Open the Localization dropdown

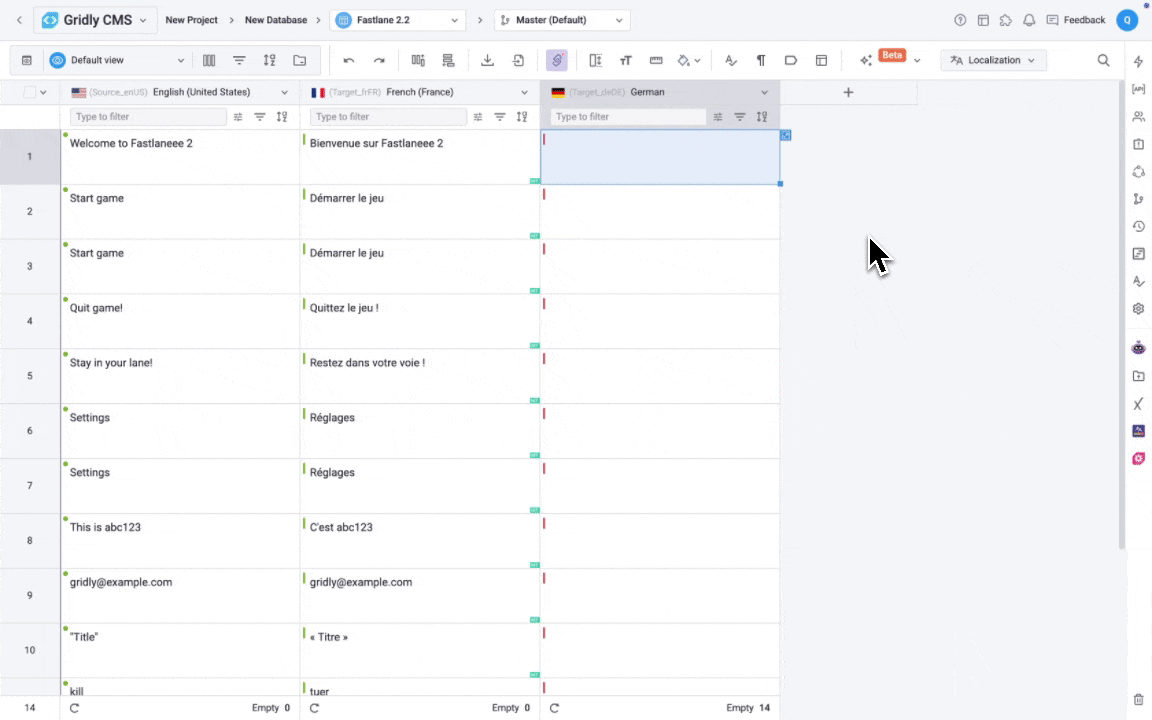(x=993, y=60)
